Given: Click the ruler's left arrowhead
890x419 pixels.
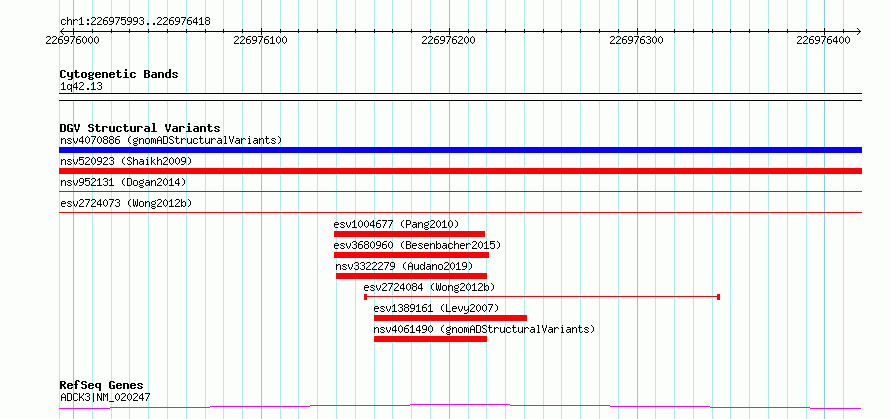Looking at the screenshot, I should [x=63, y=31].
